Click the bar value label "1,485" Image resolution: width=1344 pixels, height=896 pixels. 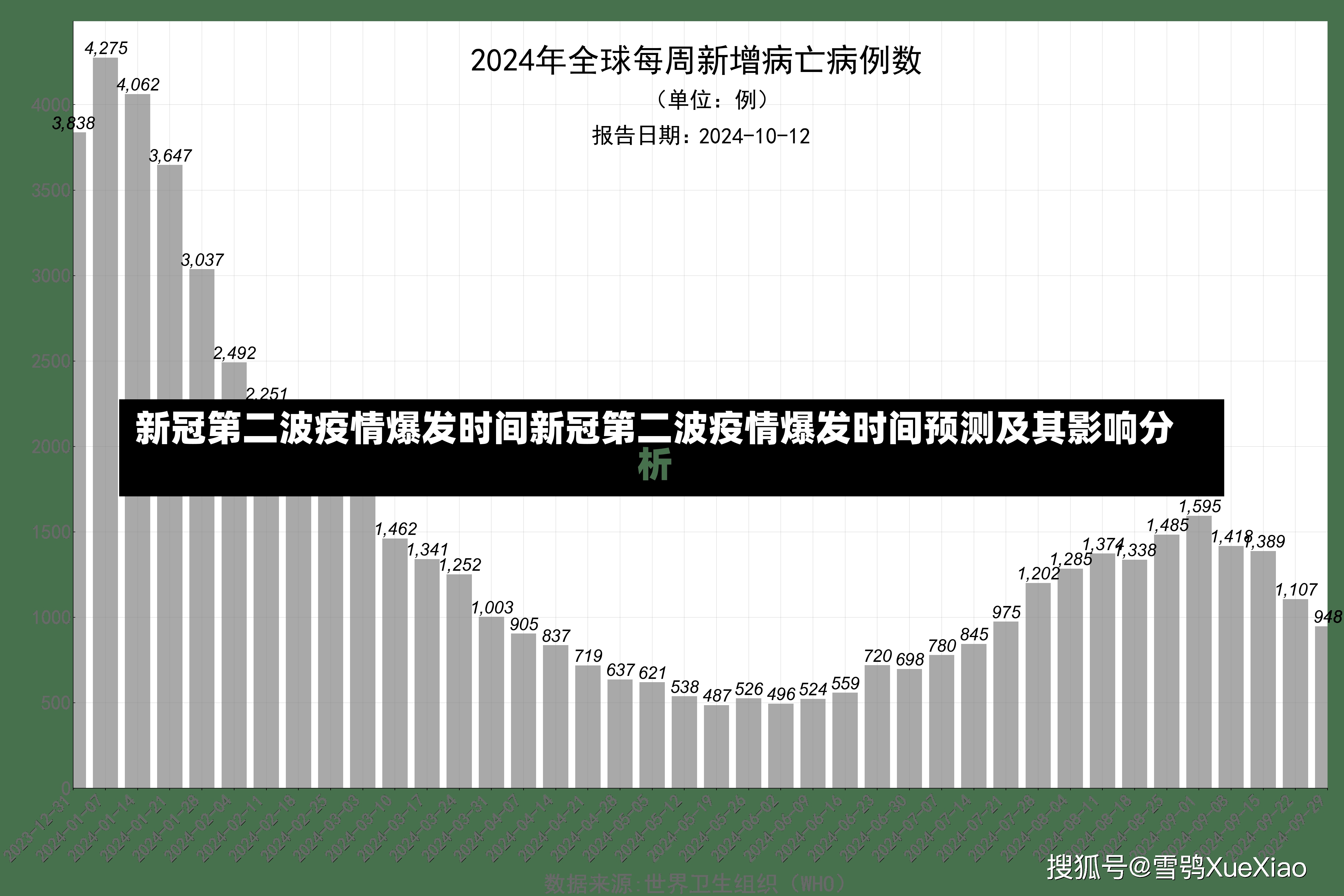[1167, 525]
